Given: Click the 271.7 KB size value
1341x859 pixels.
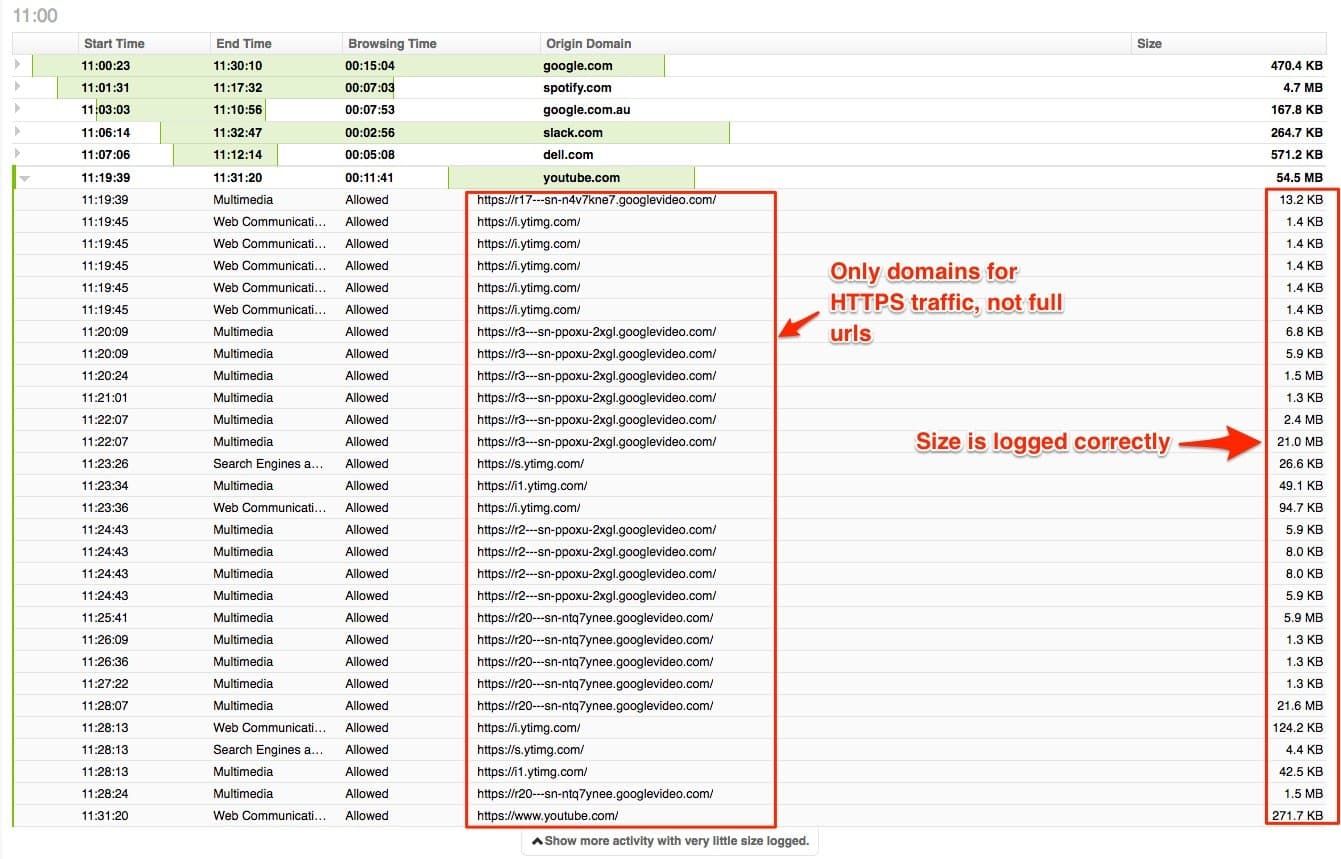Looking at the screenshot, I should (x=1298, y=816).
